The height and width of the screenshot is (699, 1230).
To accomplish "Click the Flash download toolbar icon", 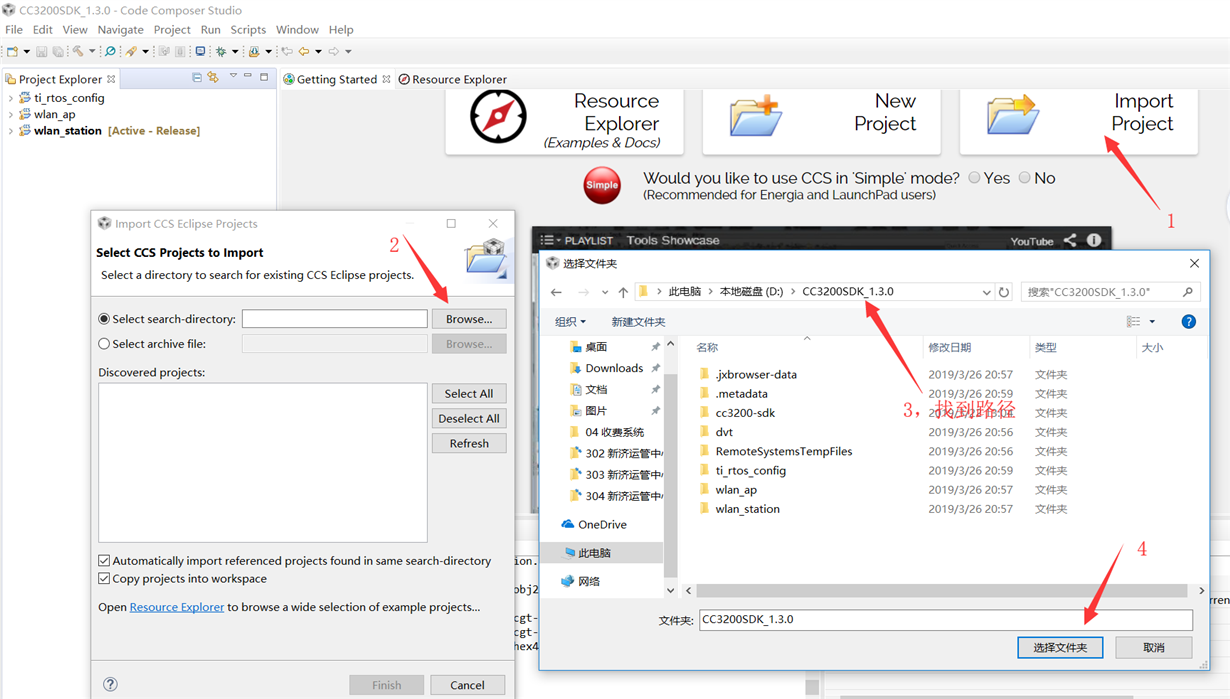I will (x=254, y=51).
